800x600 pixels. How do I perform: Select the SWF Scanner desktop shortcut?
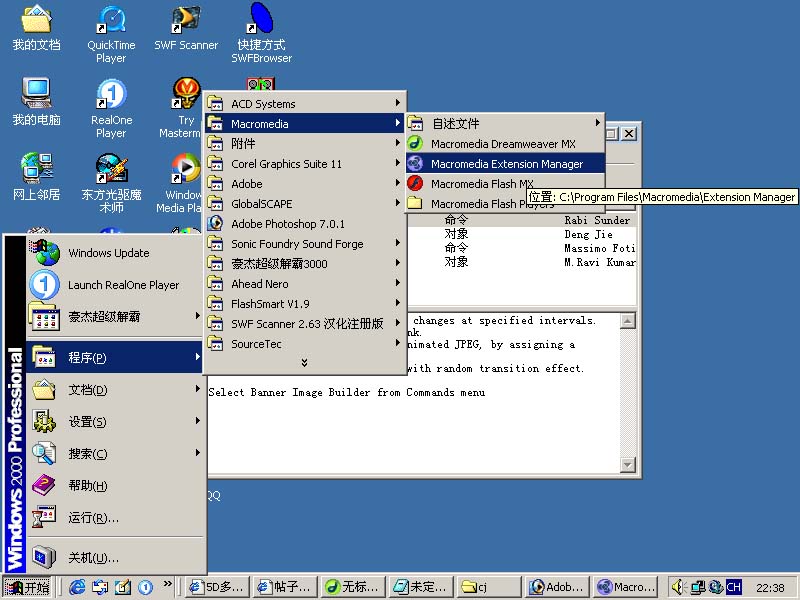coord(186,28)
